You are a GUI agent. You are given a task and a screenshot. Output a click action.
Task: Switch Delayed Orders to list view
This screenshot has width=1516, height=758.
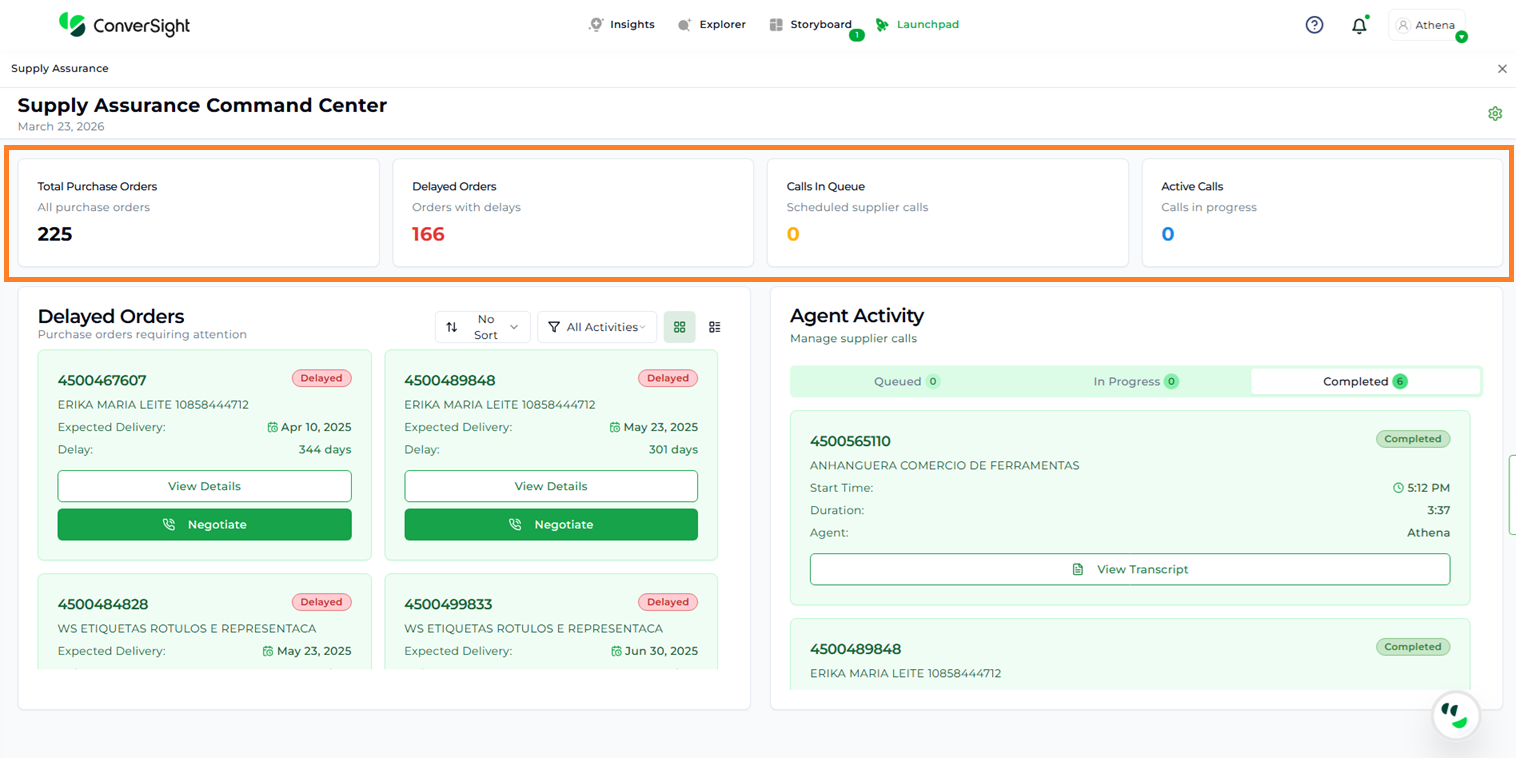714,327
